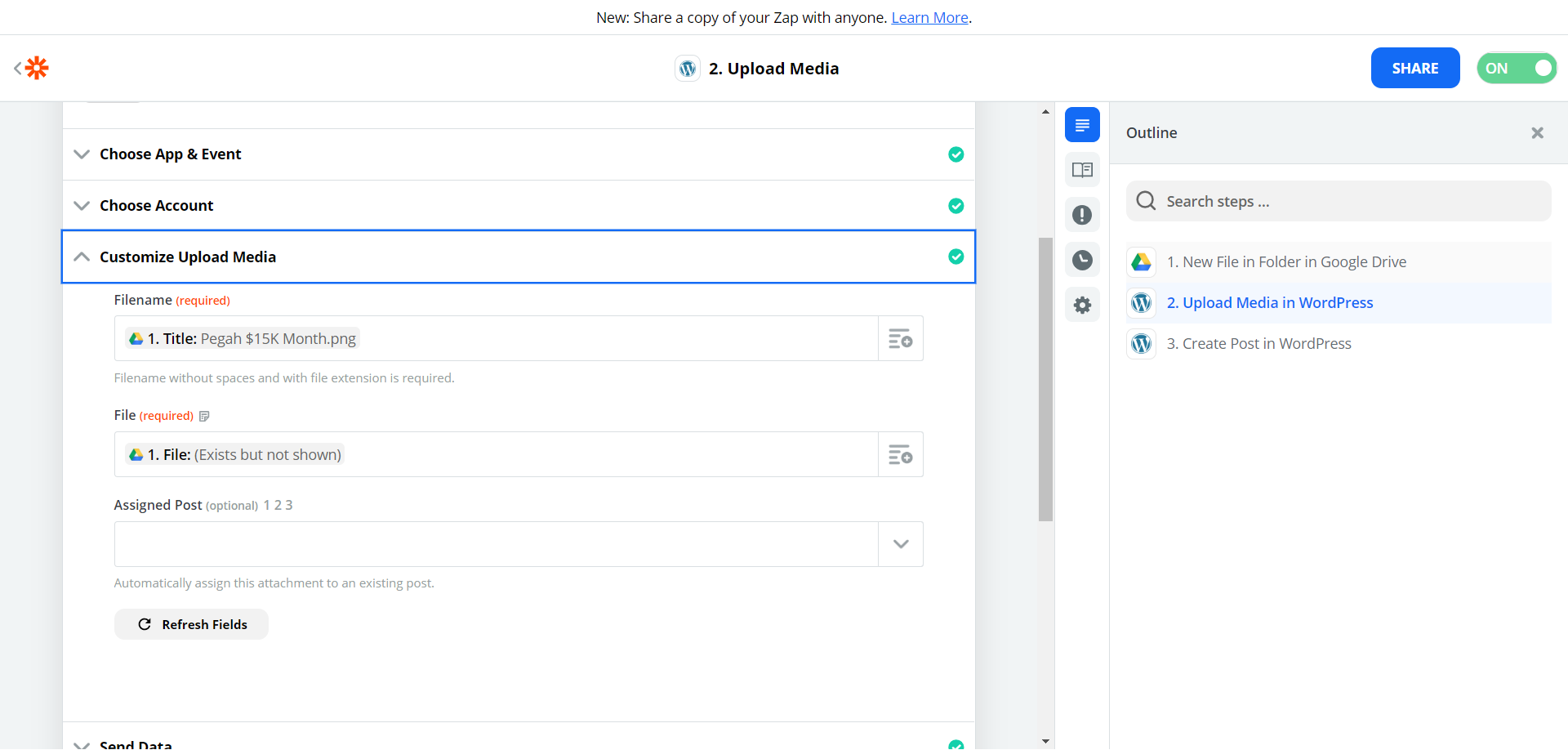Collapse the Customize Upload Media section
The width and height of the screenshot is (1568, 750).
point(519,257)
